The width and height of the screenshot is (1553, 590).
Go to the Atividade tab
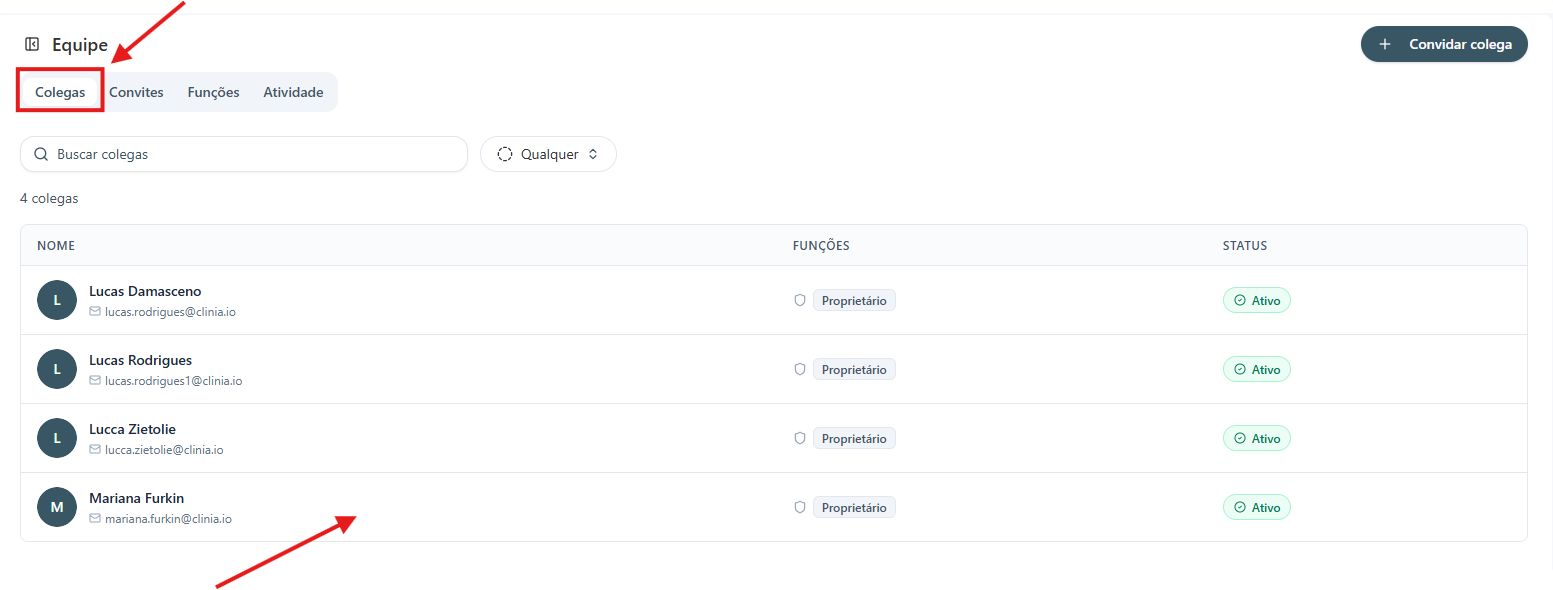point(293,92)
